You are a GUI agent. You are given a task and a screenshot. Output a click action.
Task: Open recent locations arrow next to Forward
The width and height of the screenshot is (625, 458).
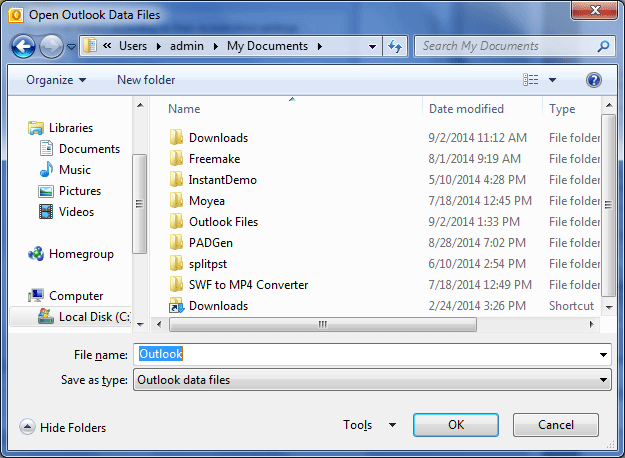click(x=71, y=47)
